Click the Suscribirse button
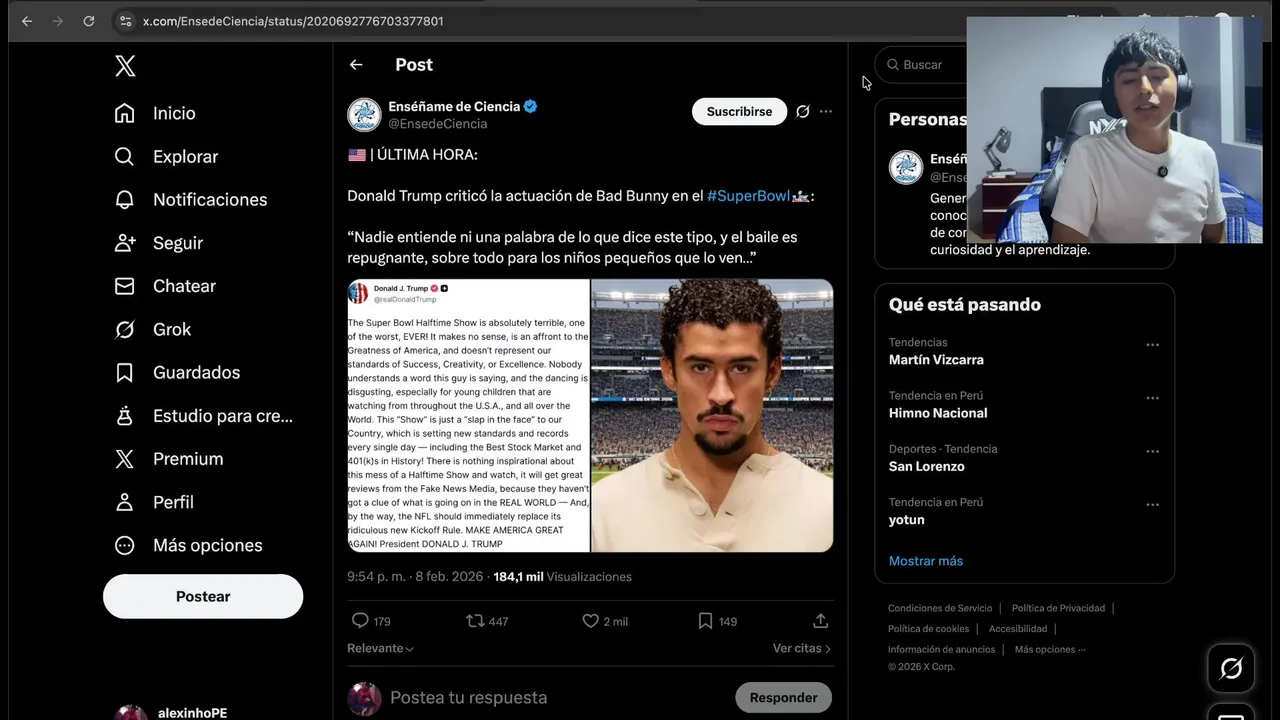 tap(739, 111)
